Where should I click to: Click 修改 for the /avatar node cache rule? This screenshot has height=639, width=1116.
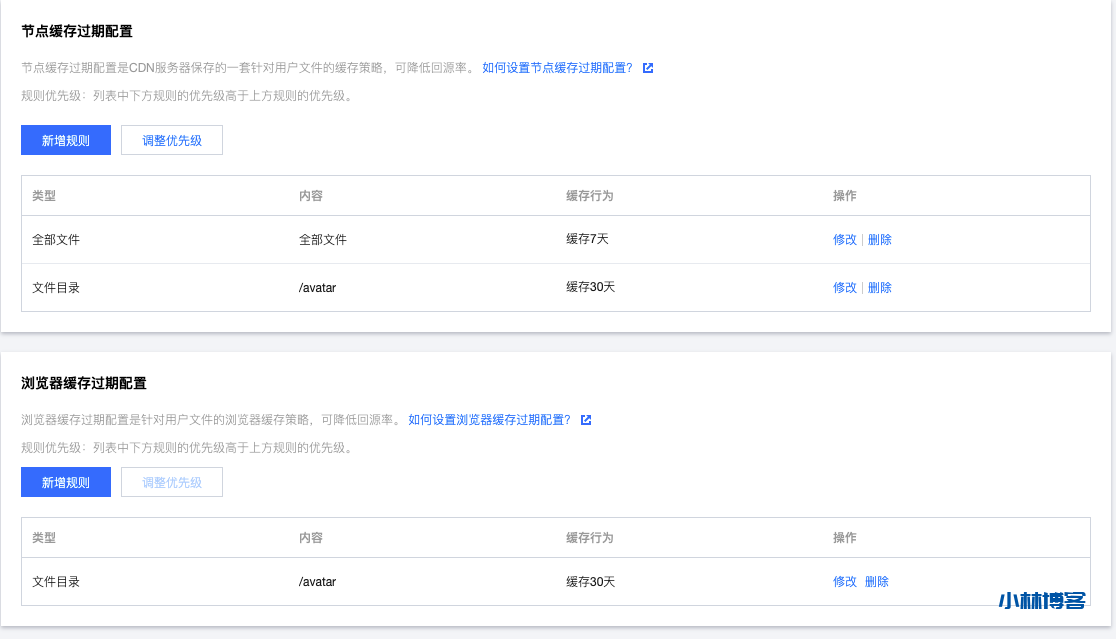845,287
